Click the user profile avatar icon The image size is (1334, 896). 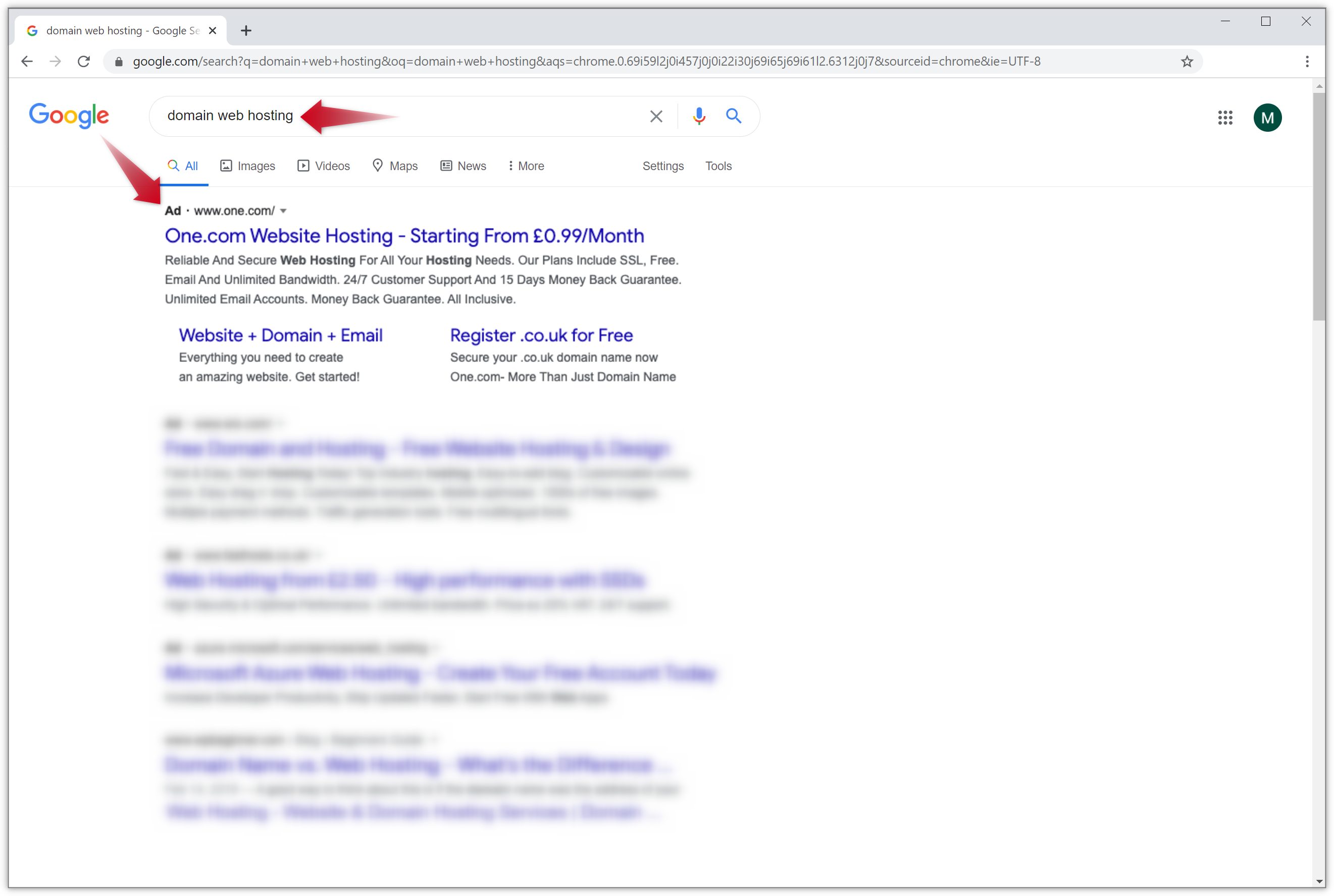pyautogui.click(x=1269, y=117)
